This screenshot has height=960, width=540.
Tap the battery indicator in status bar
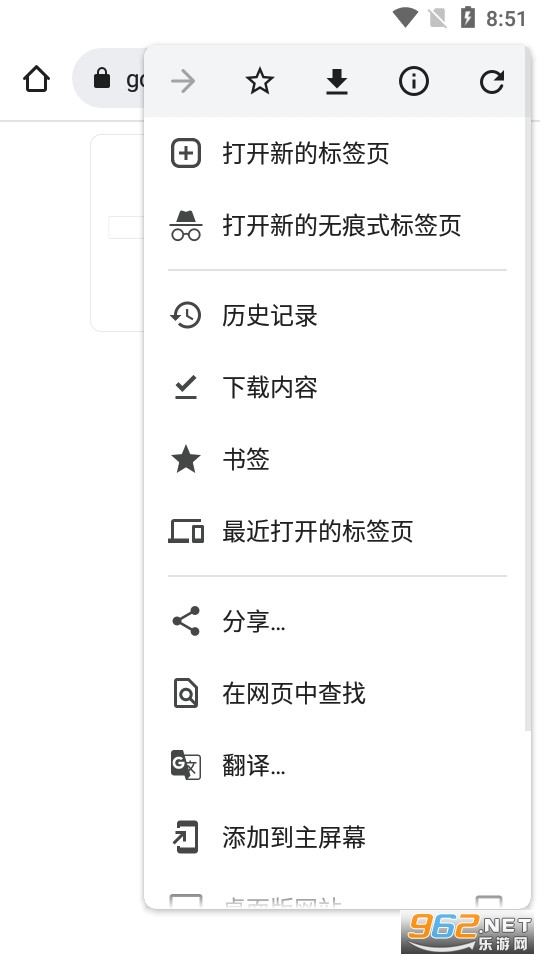click(468, 17)
